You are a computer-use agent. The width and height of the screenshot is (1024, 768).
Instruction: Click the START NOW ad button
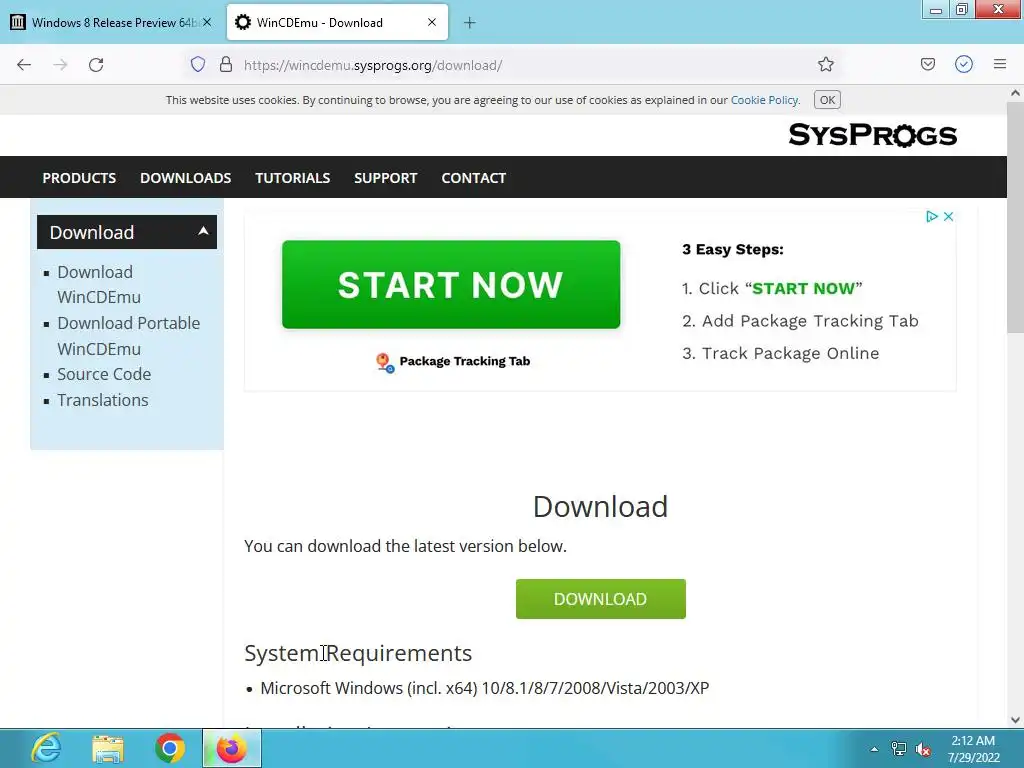[x=451, y=285]
